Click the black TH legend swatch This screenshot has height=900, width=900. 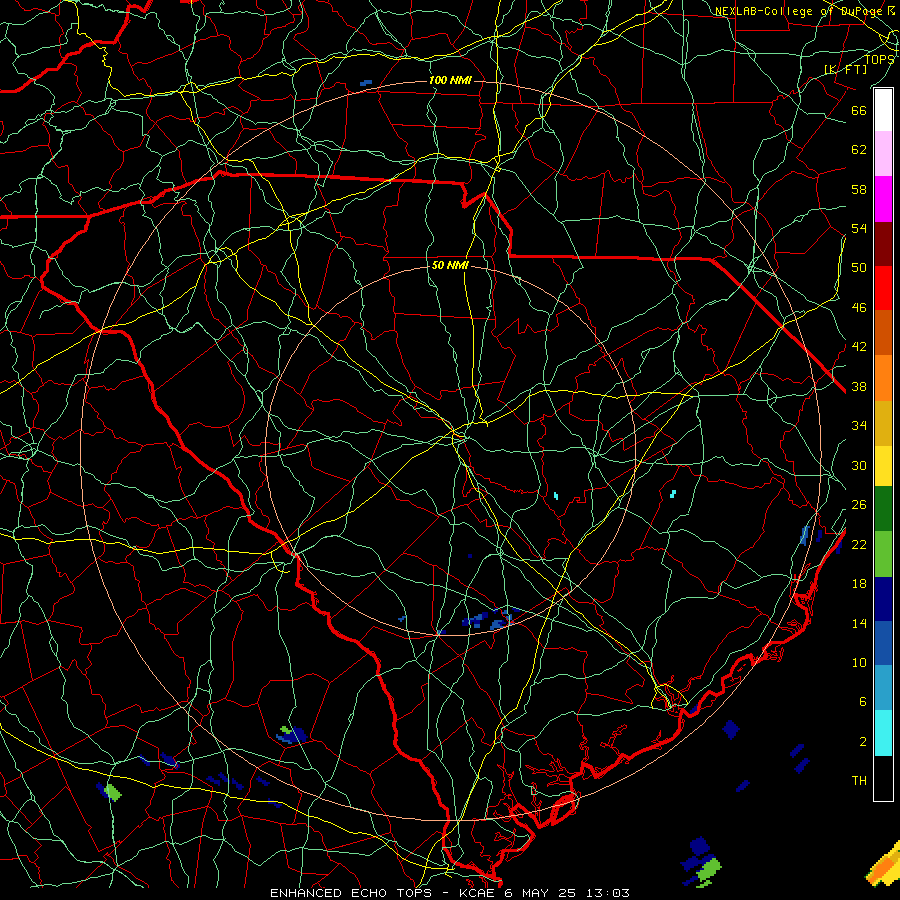pyautogui.click(x=883, y=778)
